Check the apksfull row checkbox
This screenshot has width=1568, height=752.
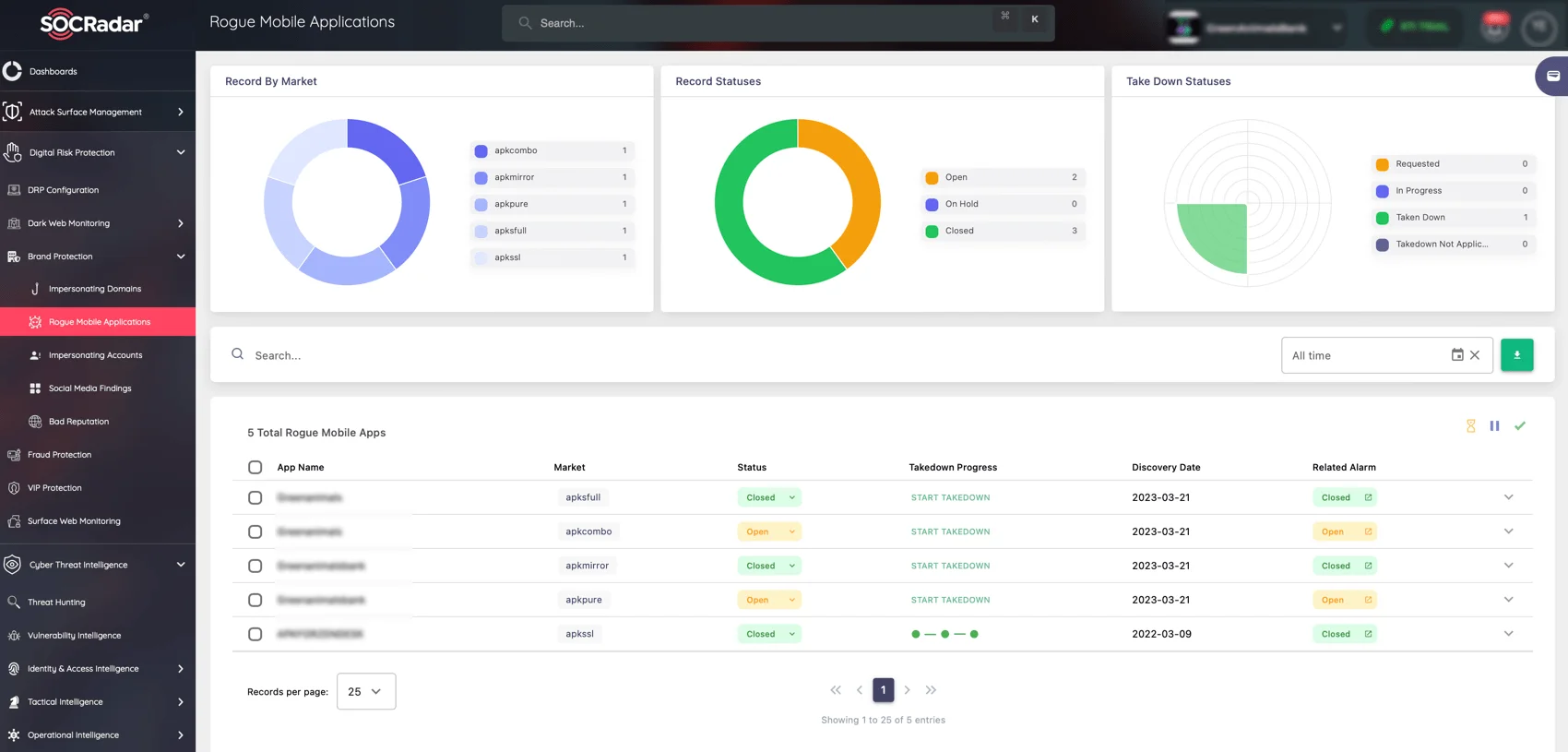255,497
